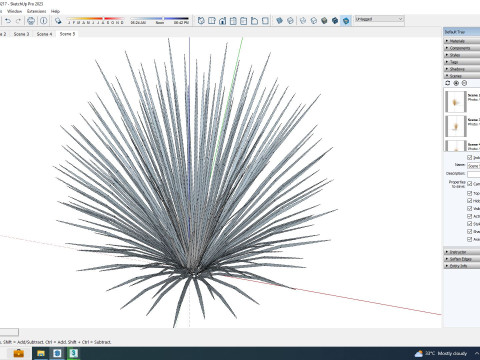Switch to the Scene 3 tab

21,34
